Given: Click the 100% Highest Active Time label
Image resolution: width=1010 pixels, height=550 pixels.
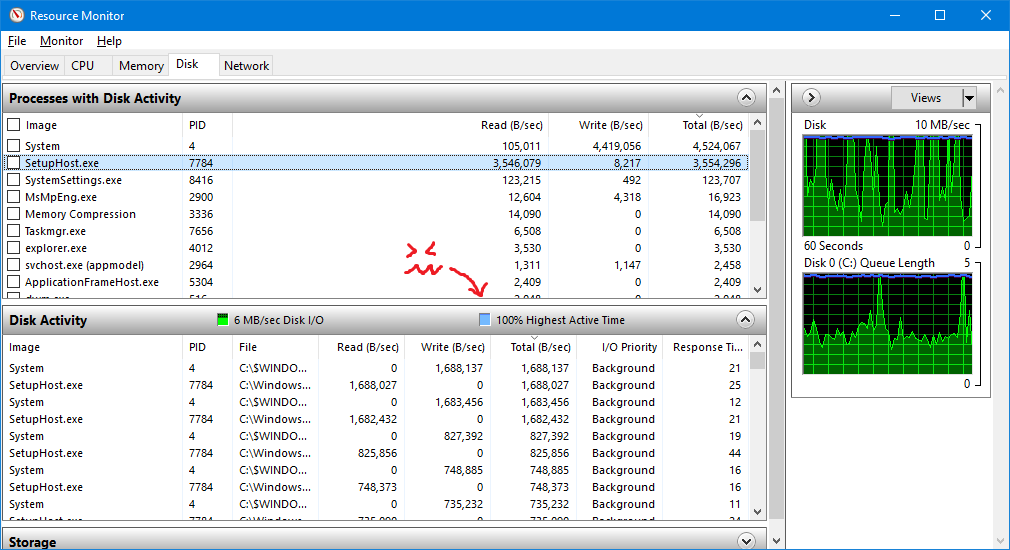Looking at the screenshot, I should point(560,320).
